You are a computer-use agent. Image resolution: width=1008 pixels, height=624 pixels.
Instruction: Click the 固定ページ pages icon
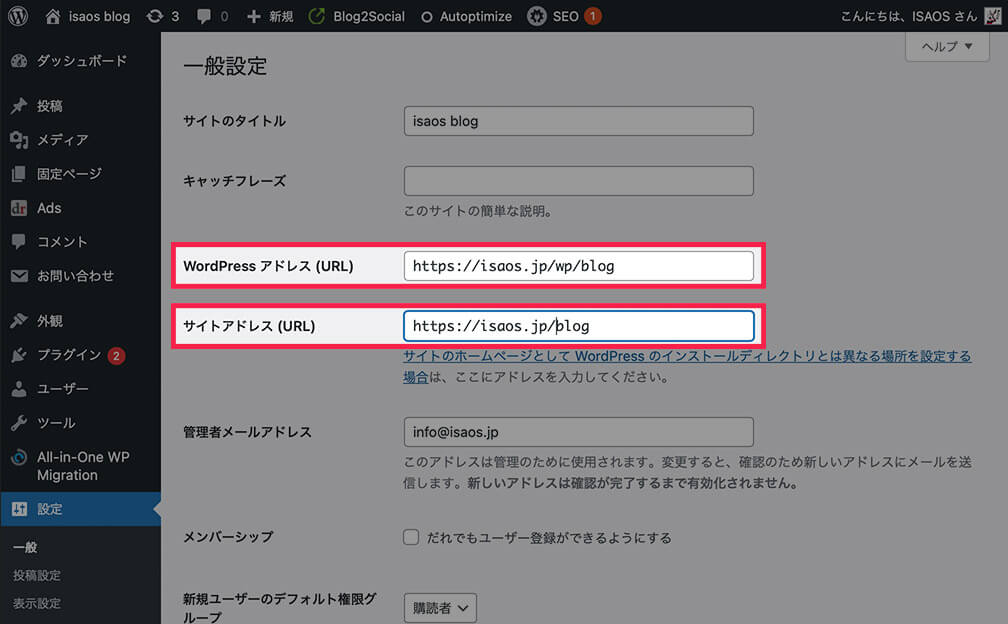[19, 174]
